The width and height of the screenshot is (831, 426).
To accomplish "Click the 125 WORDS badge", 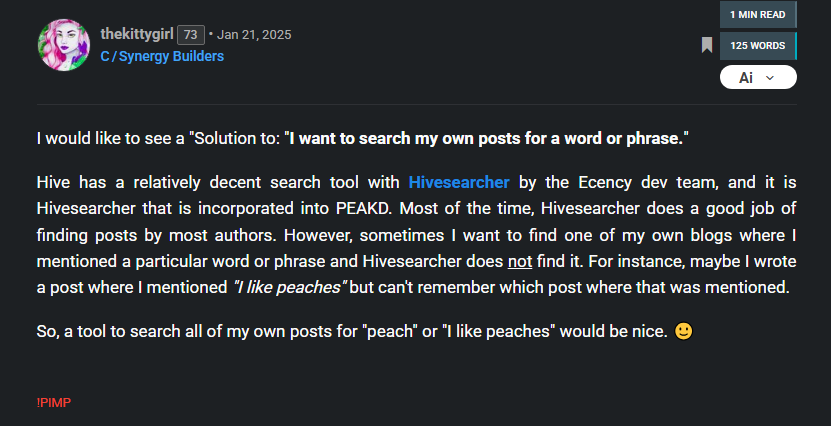I will tap(757, 45).
